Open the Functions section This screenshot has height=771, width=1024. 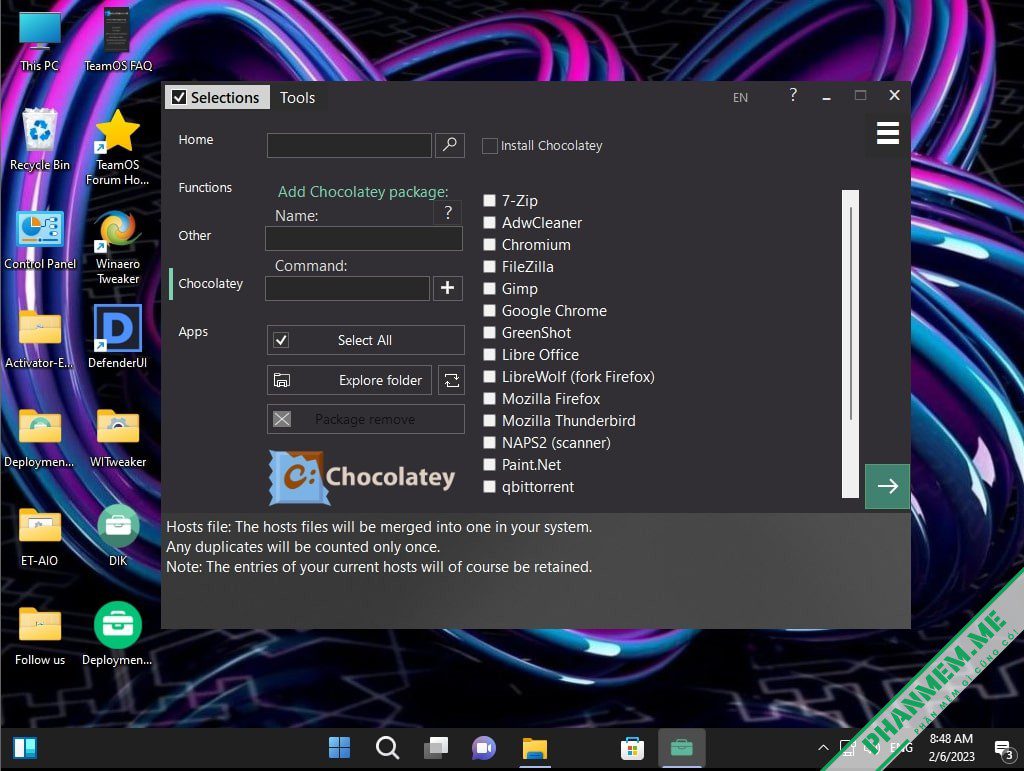205,187
